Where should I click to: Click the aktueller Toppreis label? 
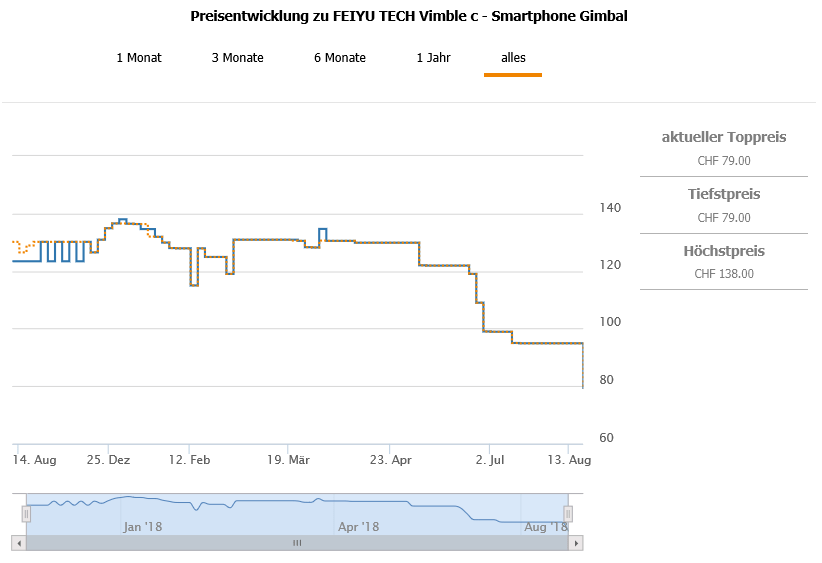coord(724,137)
